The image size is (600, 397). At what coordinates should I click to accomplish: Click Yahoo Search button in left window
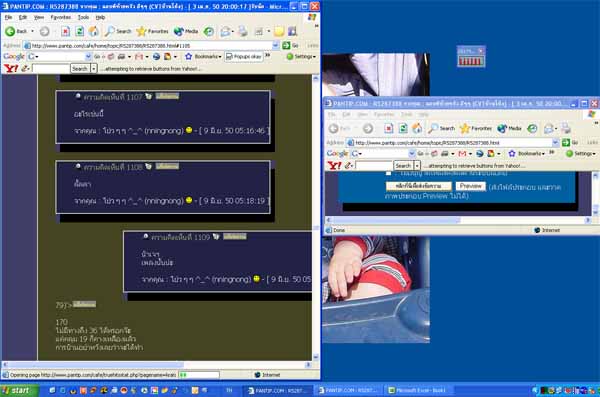(80, 69)
